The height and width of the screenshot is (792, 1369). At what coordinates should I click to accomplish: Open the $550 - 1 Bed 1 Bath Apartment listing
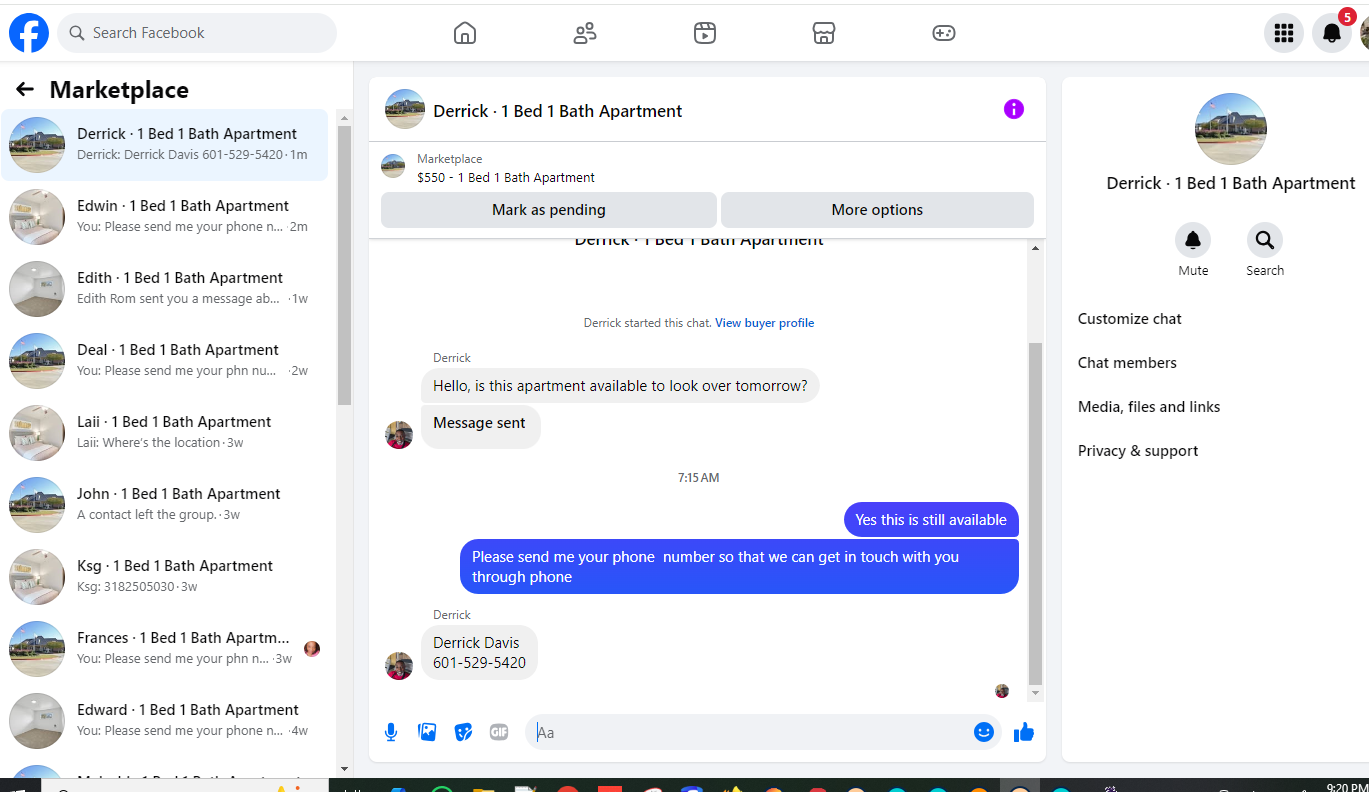coord(506,178)
